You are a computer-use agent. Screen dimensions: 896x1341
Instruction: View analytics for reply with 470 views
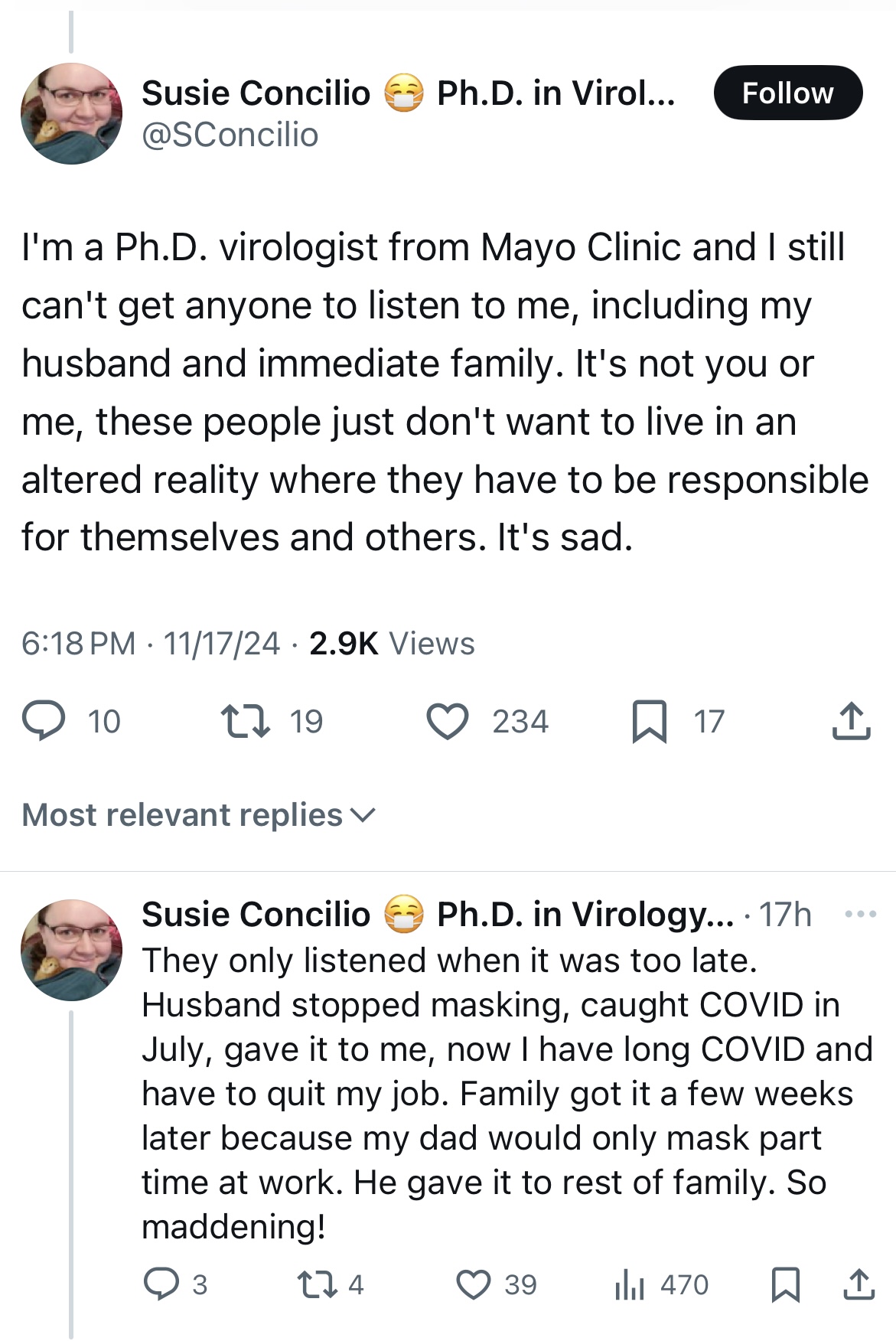[x=630, y=1284]
